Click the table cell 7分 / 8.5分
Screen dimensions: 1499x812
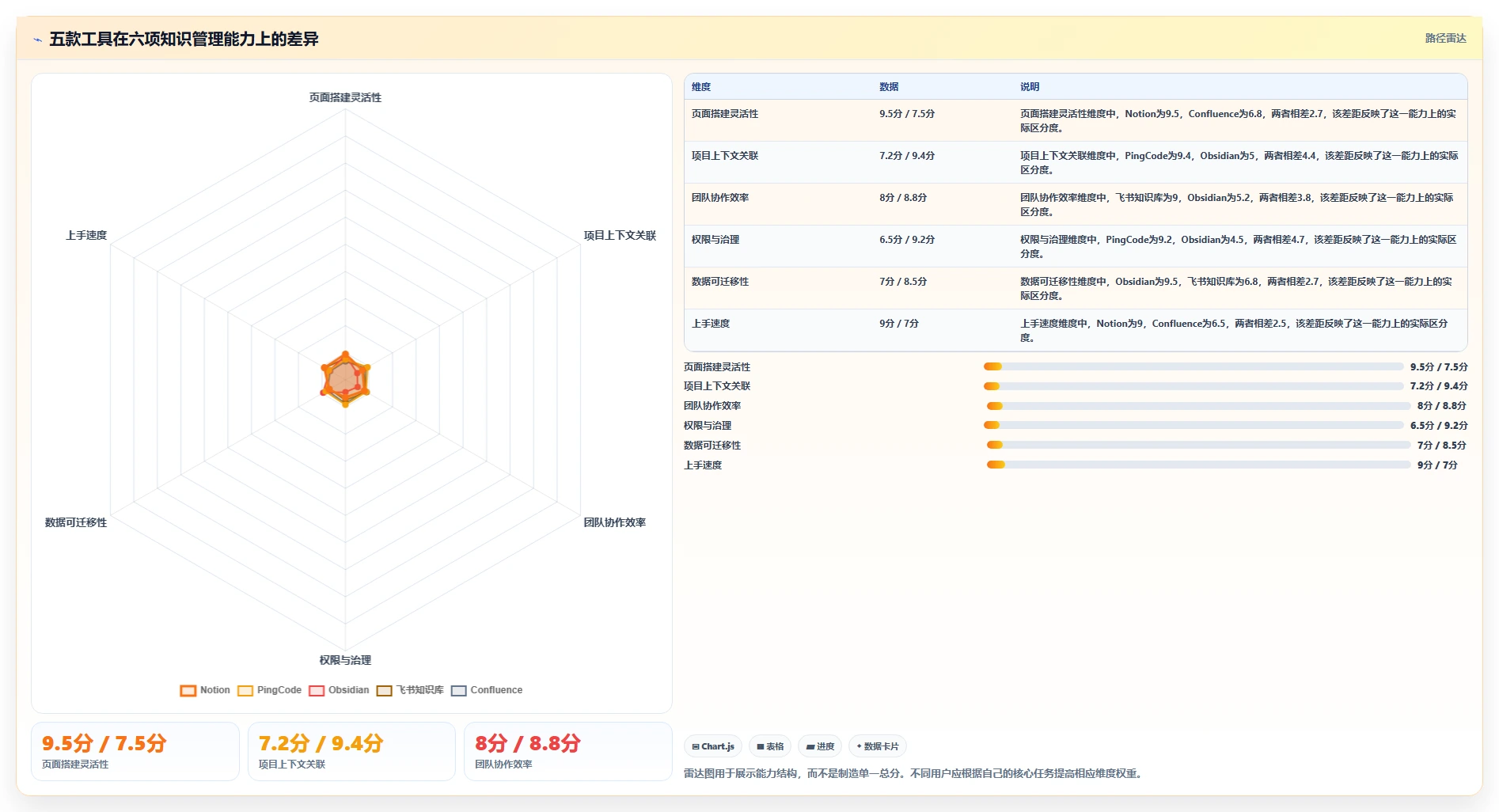903,282
